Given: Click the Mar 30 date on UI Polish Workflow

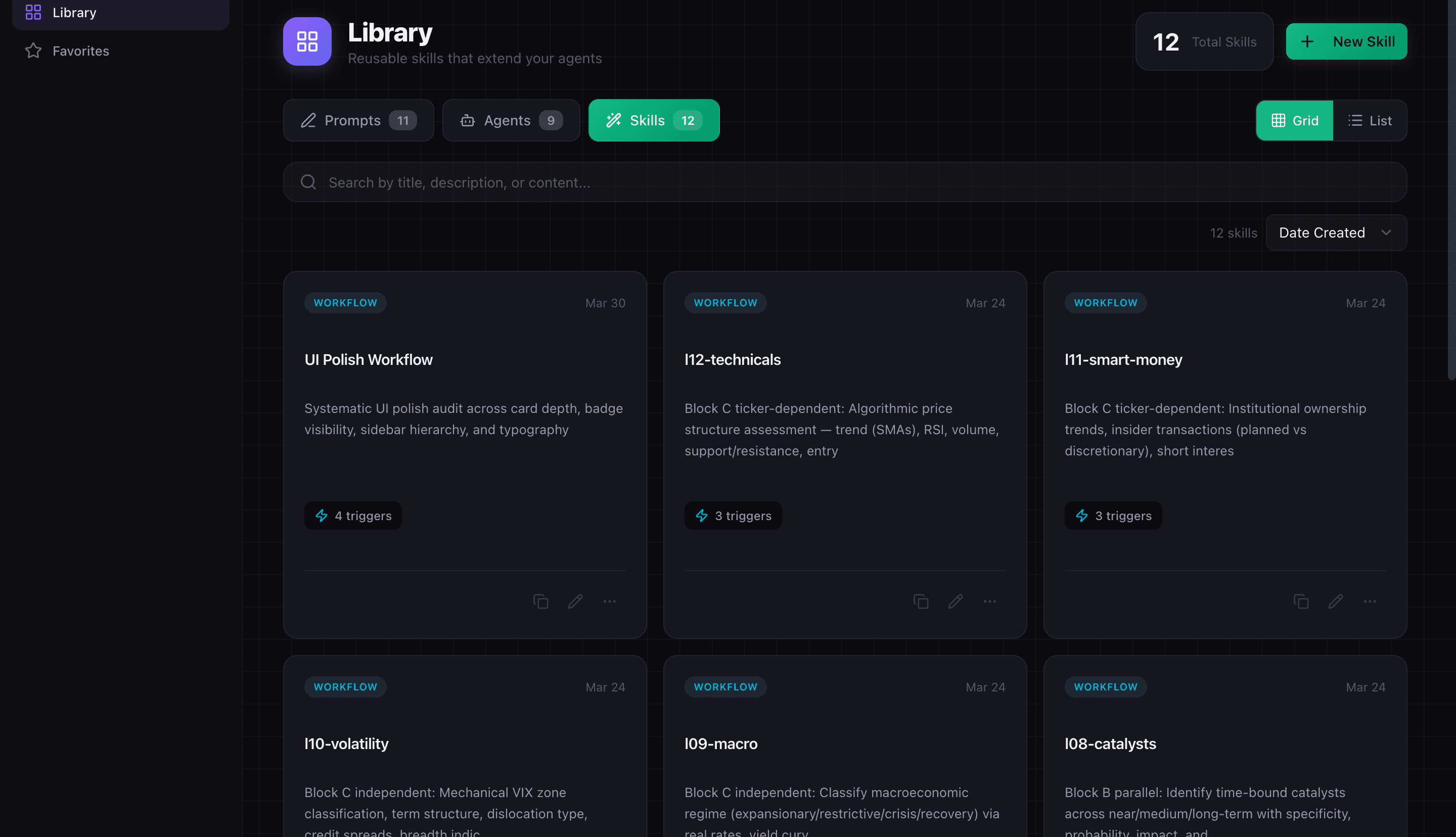Looking at the screenshot, I should (x=605, y=303).
